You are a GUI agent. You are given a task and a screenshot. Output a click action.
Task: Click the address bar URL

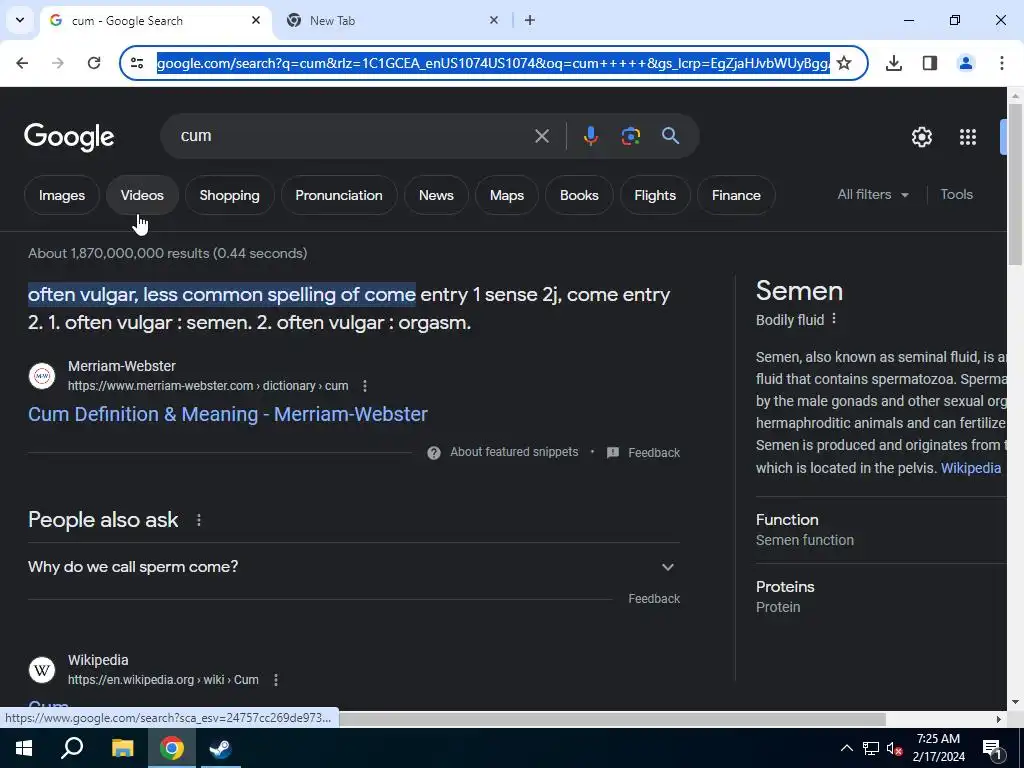click(x=493, y=63)
